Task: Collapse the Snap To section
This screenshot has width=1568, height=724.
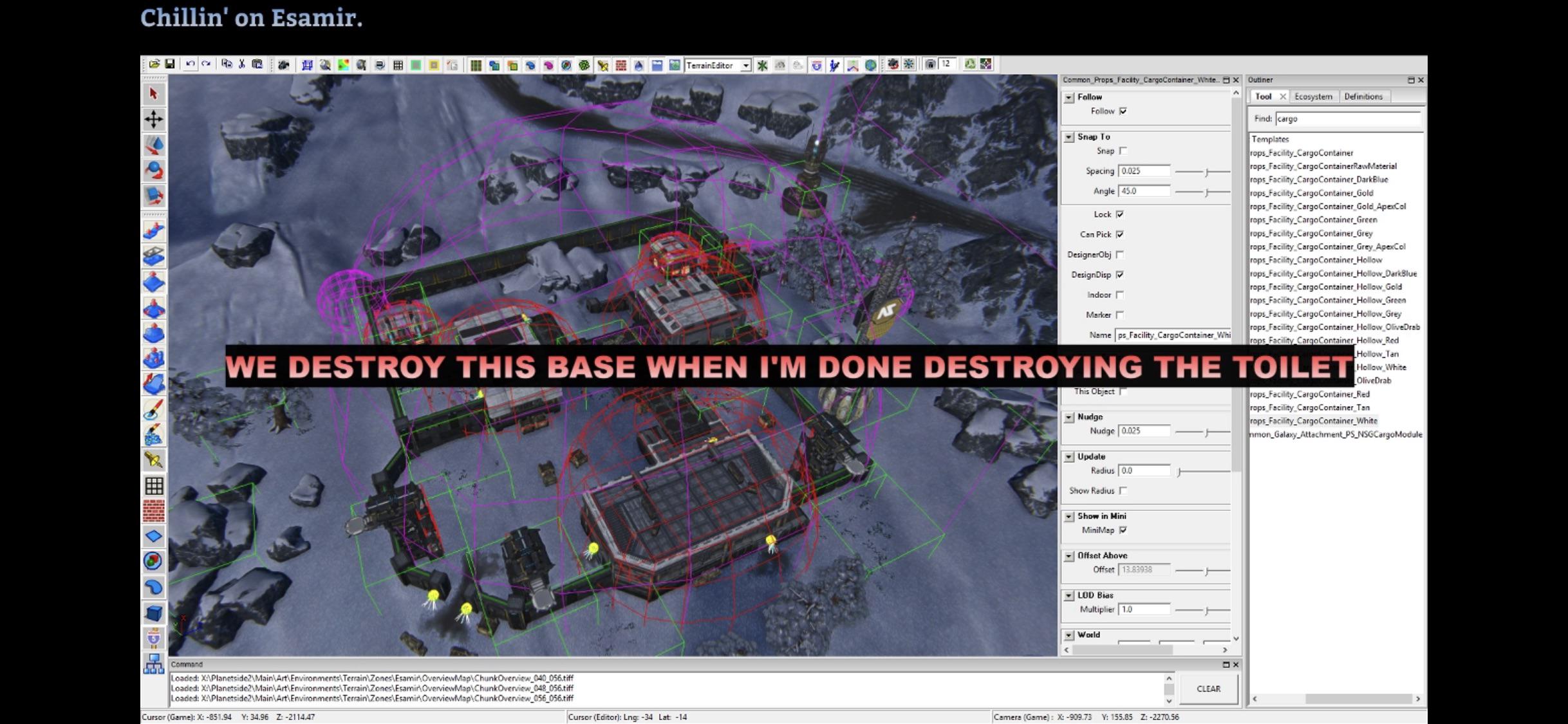Action: pos(1070,136)
